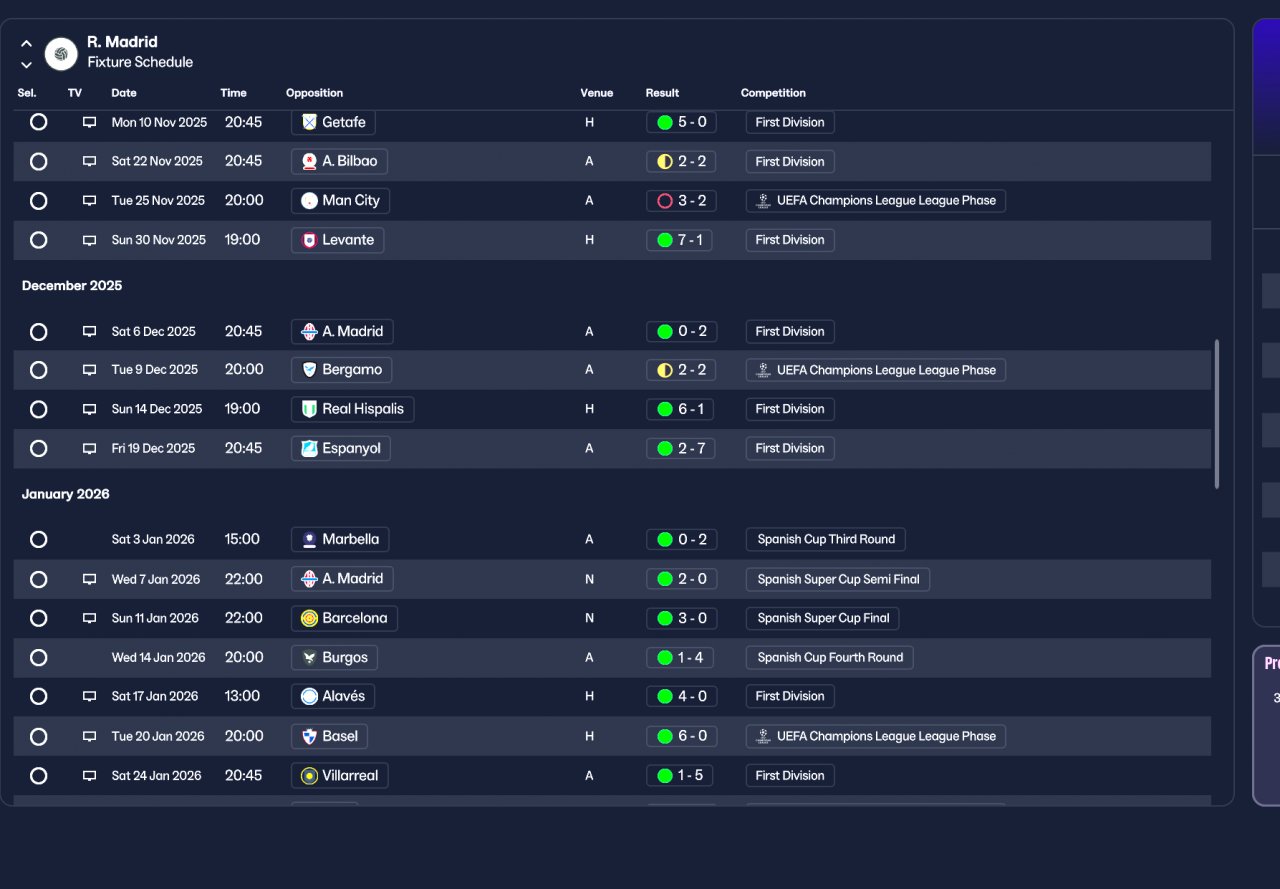1280x889 pixels.
Task: Open the 3 - 0 result against Barcelona
Action: [681, 618]
